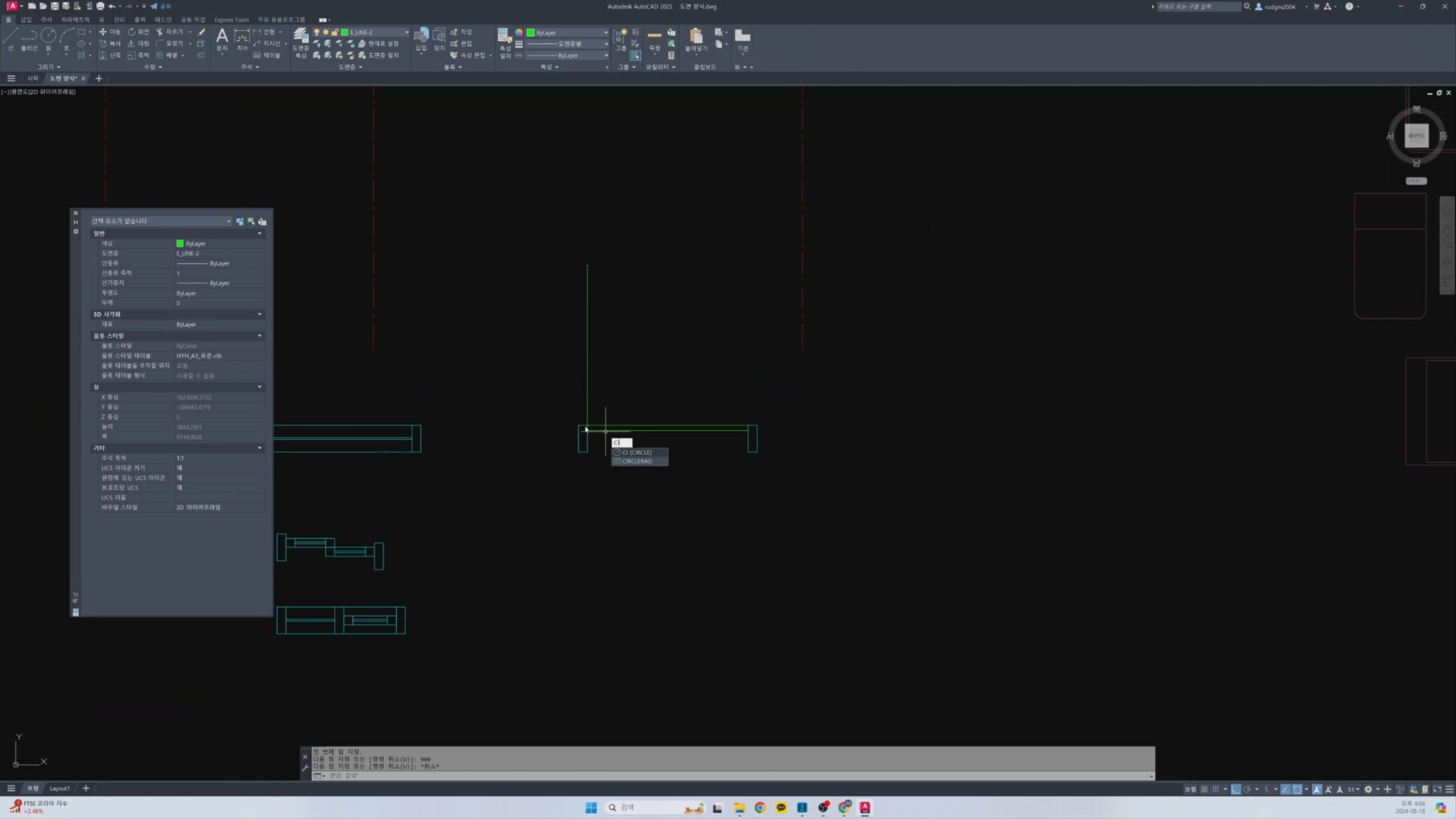This screenshot has height=819, width=1456.
Task: Switch to the 시작 (Start) file tab
Action: [x=33, y=78]
